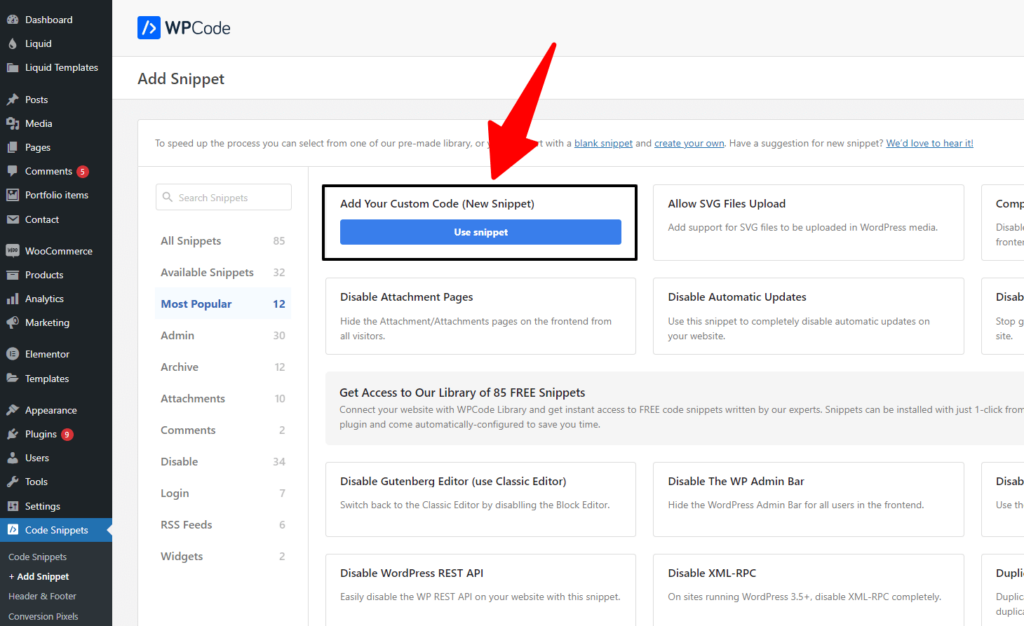This screenshot has height=626, width=1024.
Task: Click the Settings wrench icon
Action: (14, 505)
